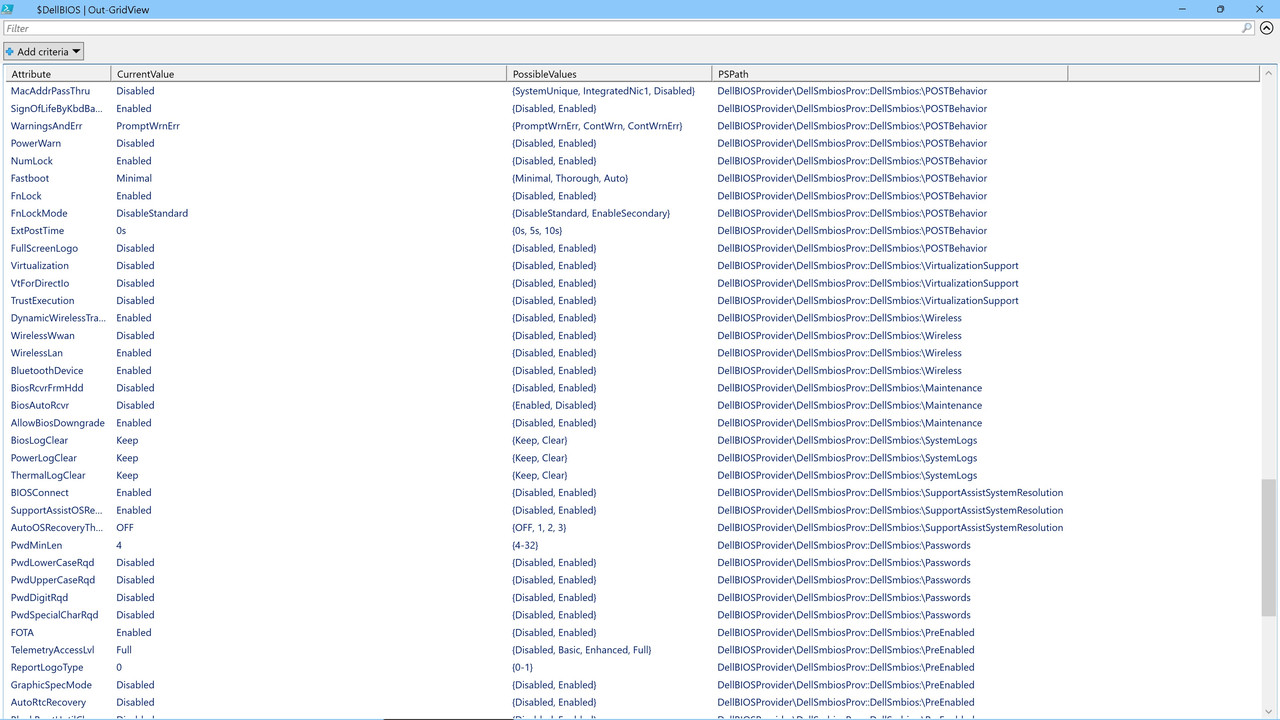Select the BluetoothDevice row
The image size is (1280, 720).
[632, 371]
